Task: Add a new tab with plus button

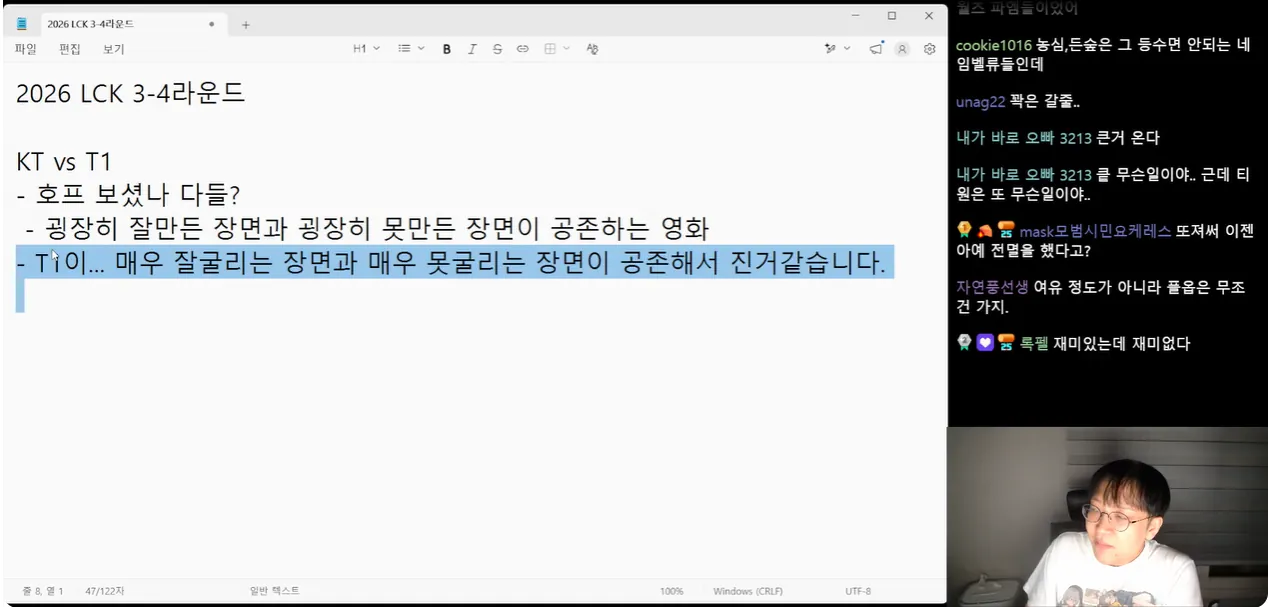Action: pyautogui.click(x=246, y=24)
